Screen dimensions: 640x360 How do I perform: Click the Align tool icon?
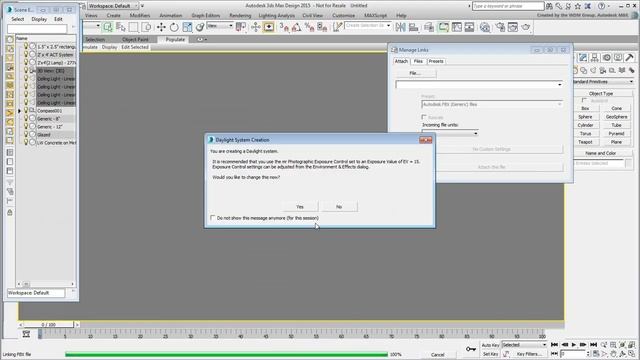tap(413, 27)
